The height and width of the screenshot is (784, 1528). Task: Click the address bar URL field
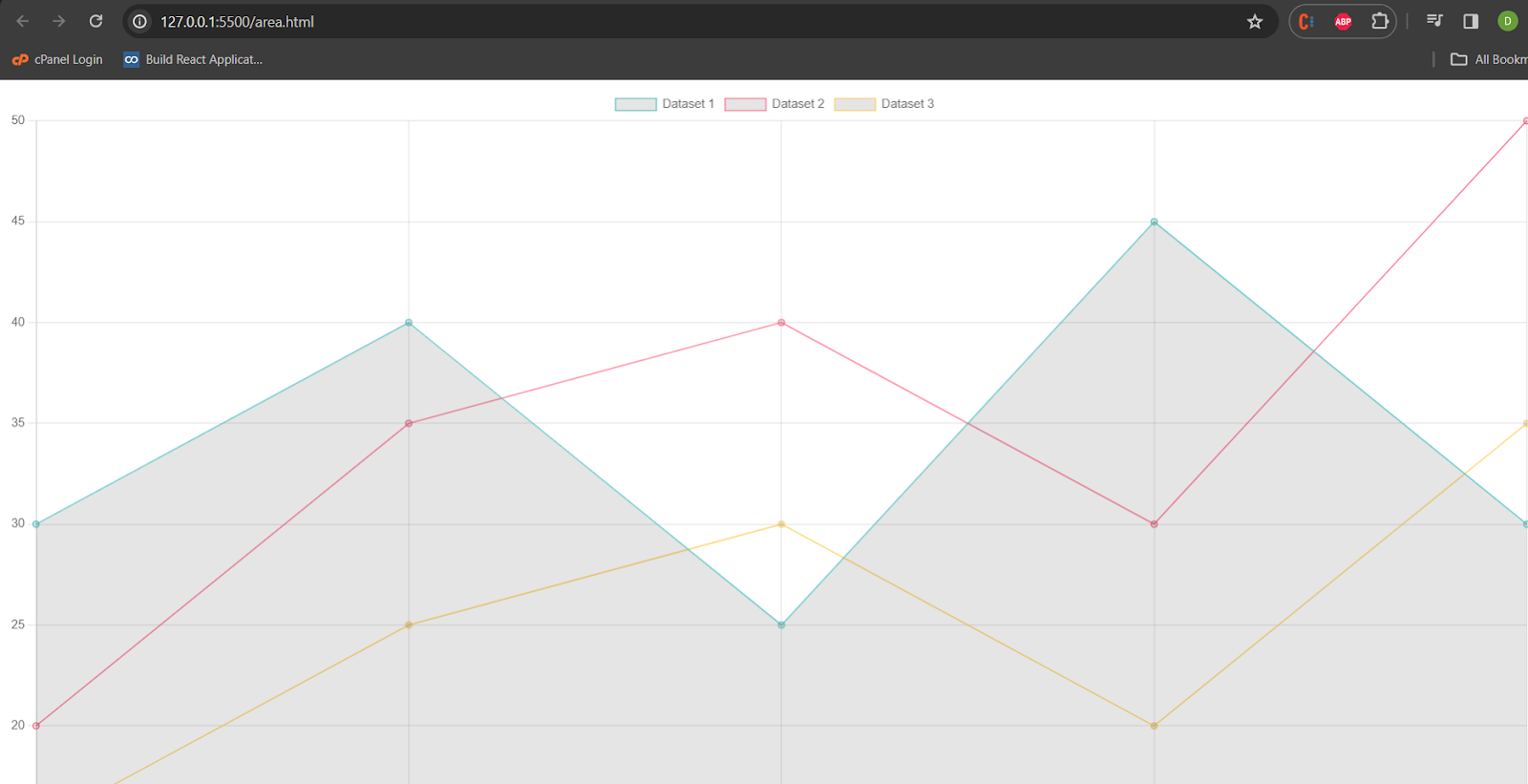pos(668,21)
